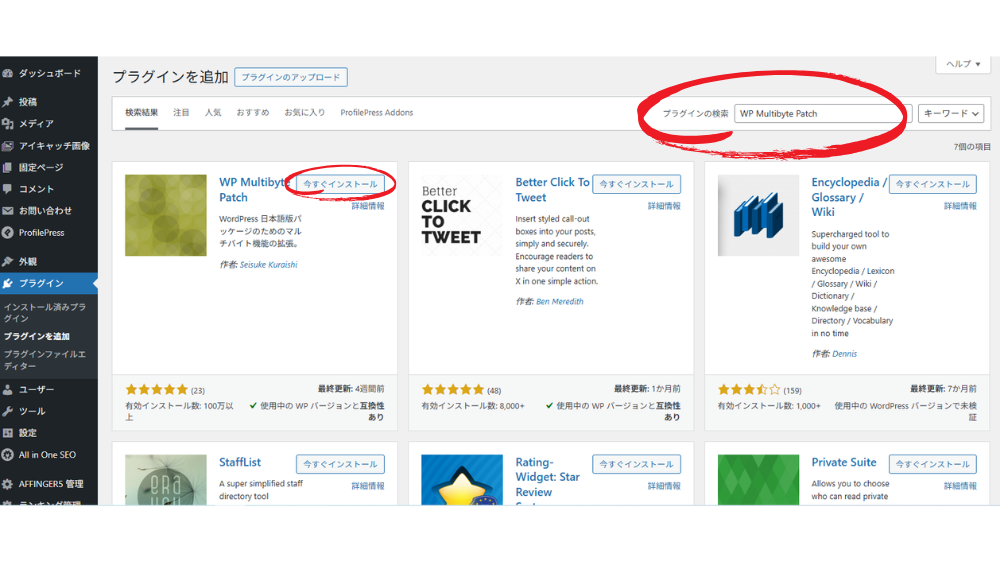Select プラグインを追加 submenu item
This screenshot has width=1000, height=562.
coord(36,336)
